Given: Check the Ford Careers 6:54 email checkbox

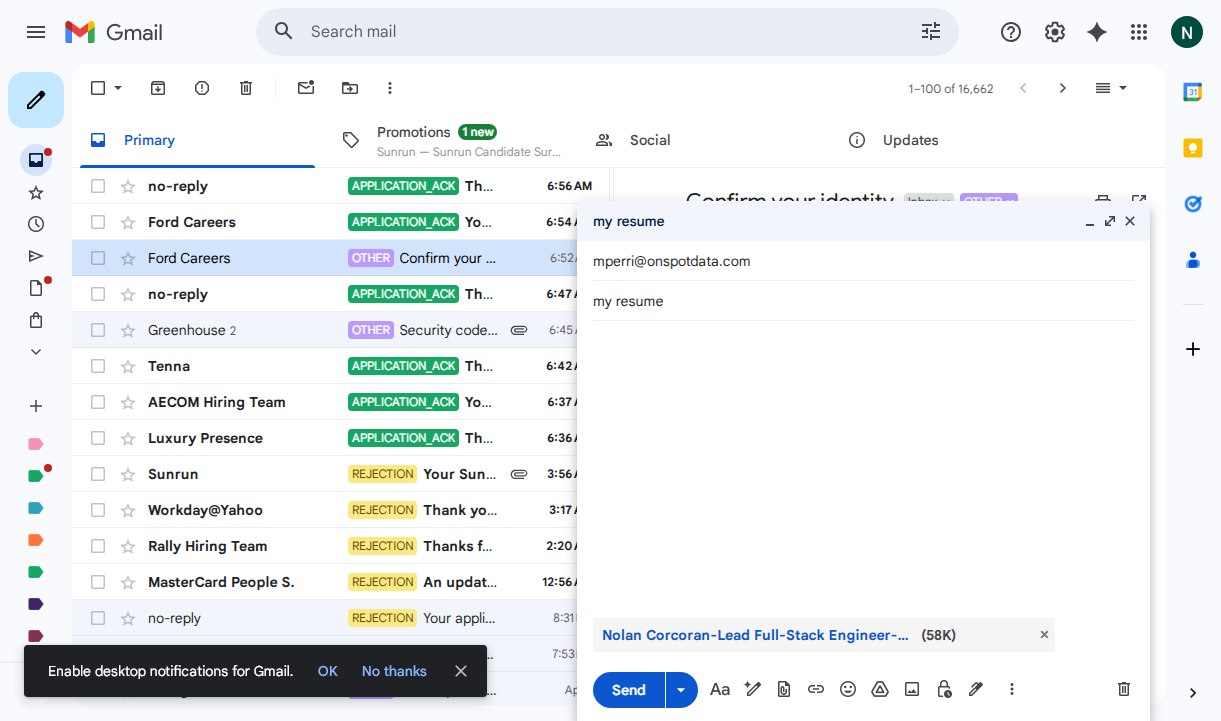Looking at the screenshot, I should tap(98, 222).
